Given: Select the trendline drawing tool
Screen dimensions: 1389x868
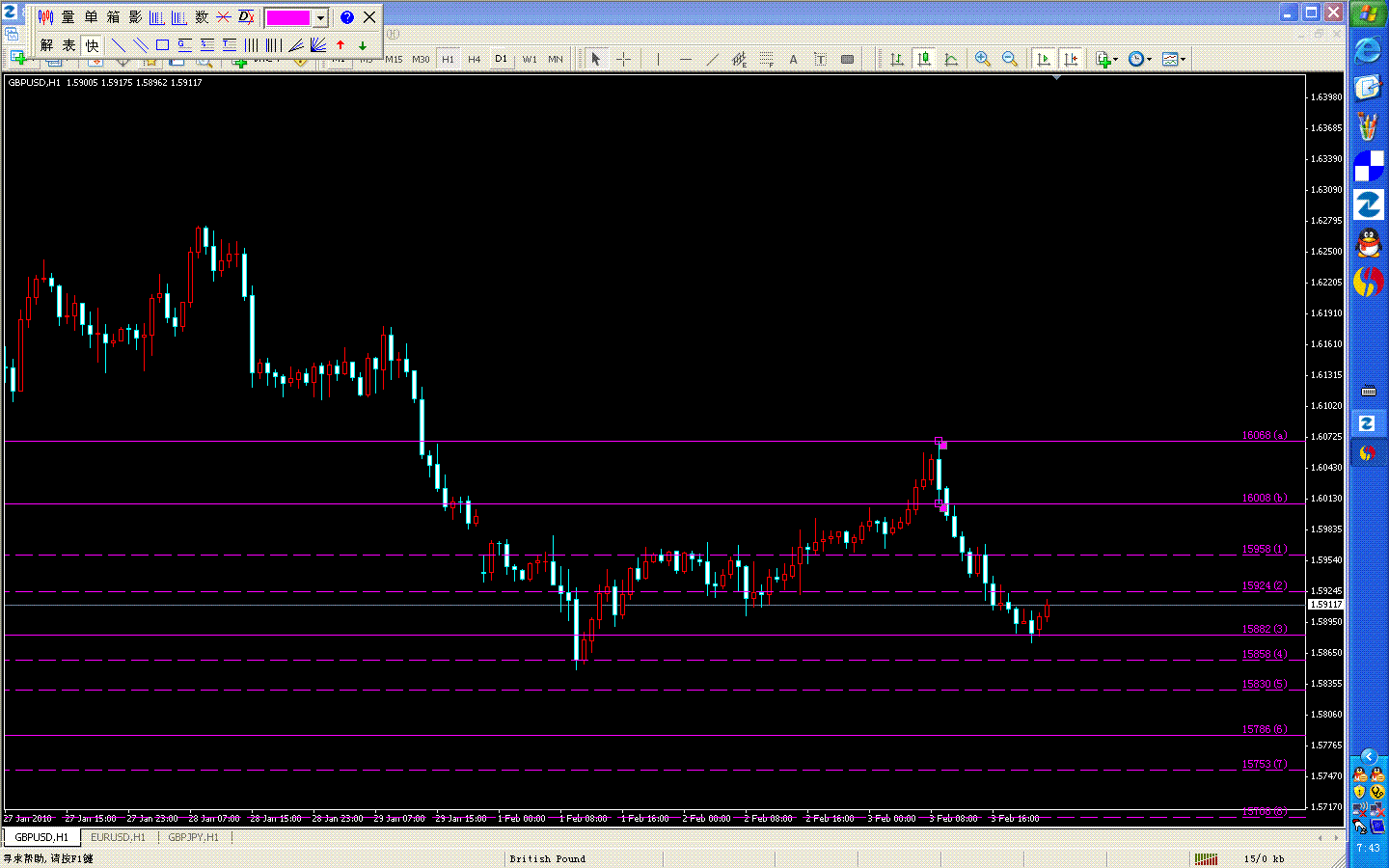Looking at the screenshot, I should (x=713, y=60).
